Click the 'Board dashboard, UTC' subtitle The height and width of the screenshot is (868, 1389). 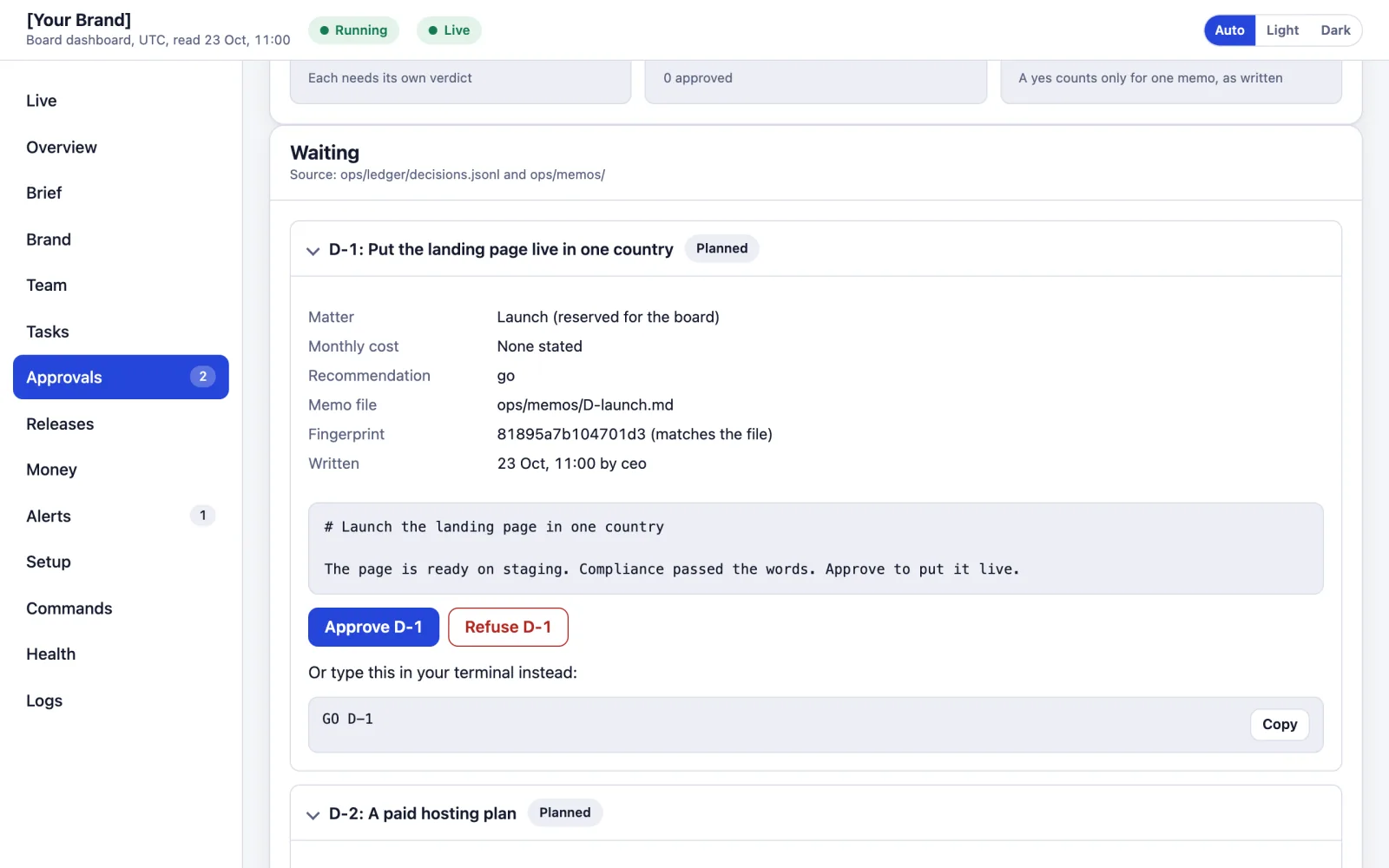coord(158,40)
